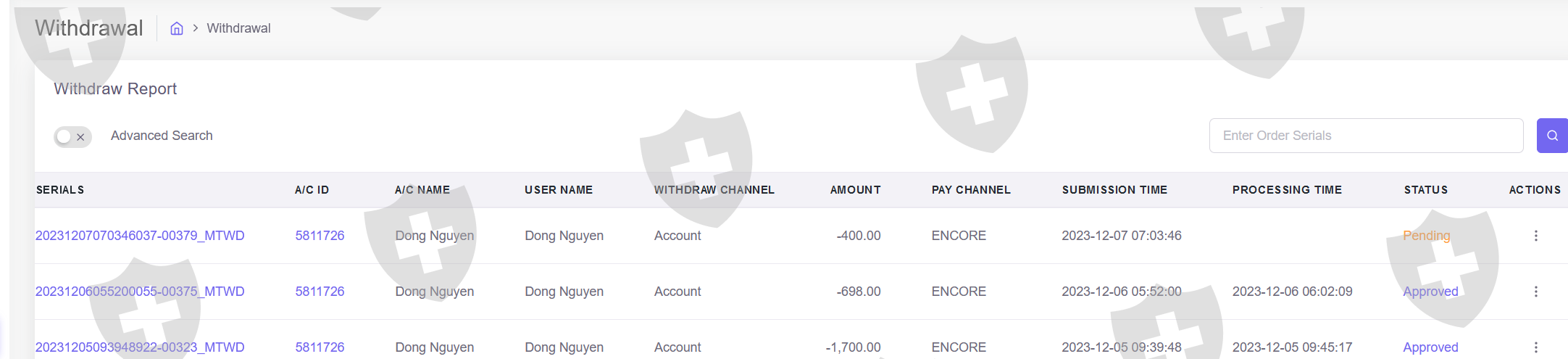Click A/C ID 5811726 in the third row

pos(320,347)
